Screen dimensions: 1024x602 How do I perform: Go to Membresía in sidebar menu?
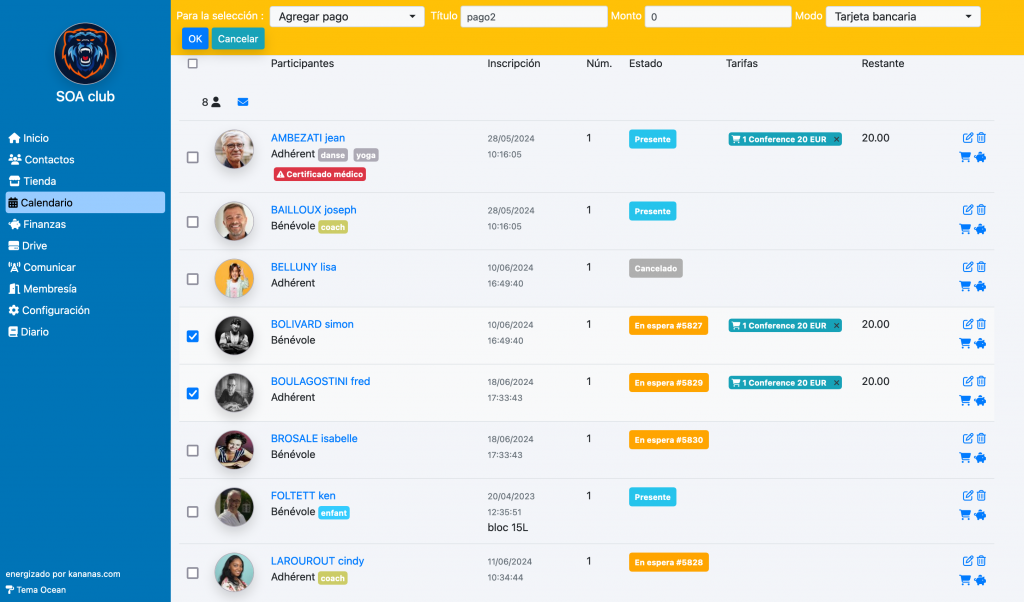[49, 289]
